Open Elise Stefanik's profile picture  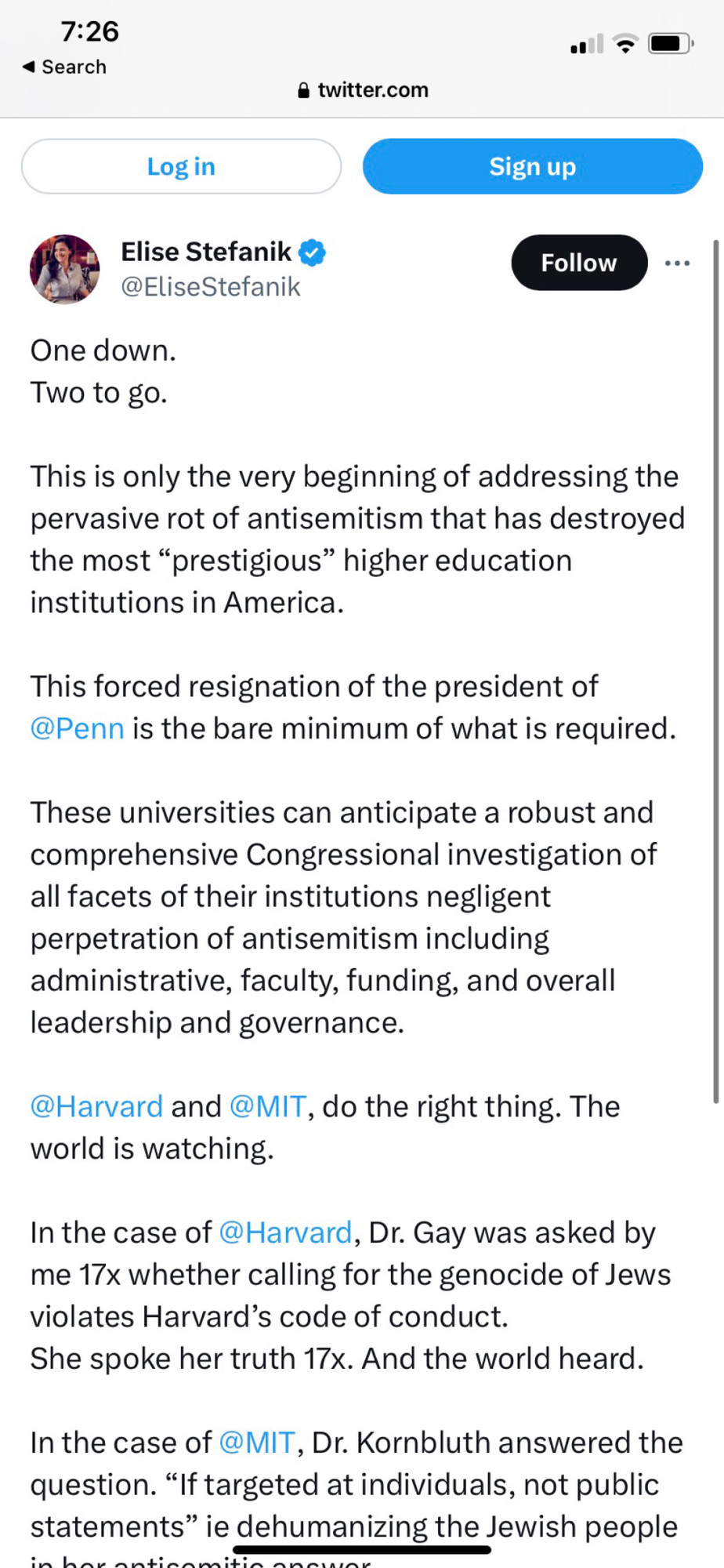point(64,269)
